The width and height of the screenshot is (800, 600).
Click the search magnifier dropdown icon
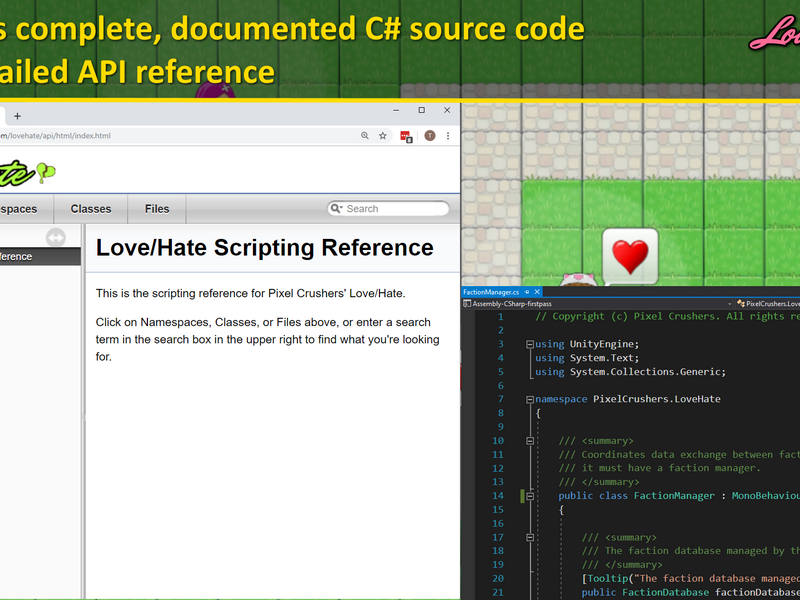point(336,208)
